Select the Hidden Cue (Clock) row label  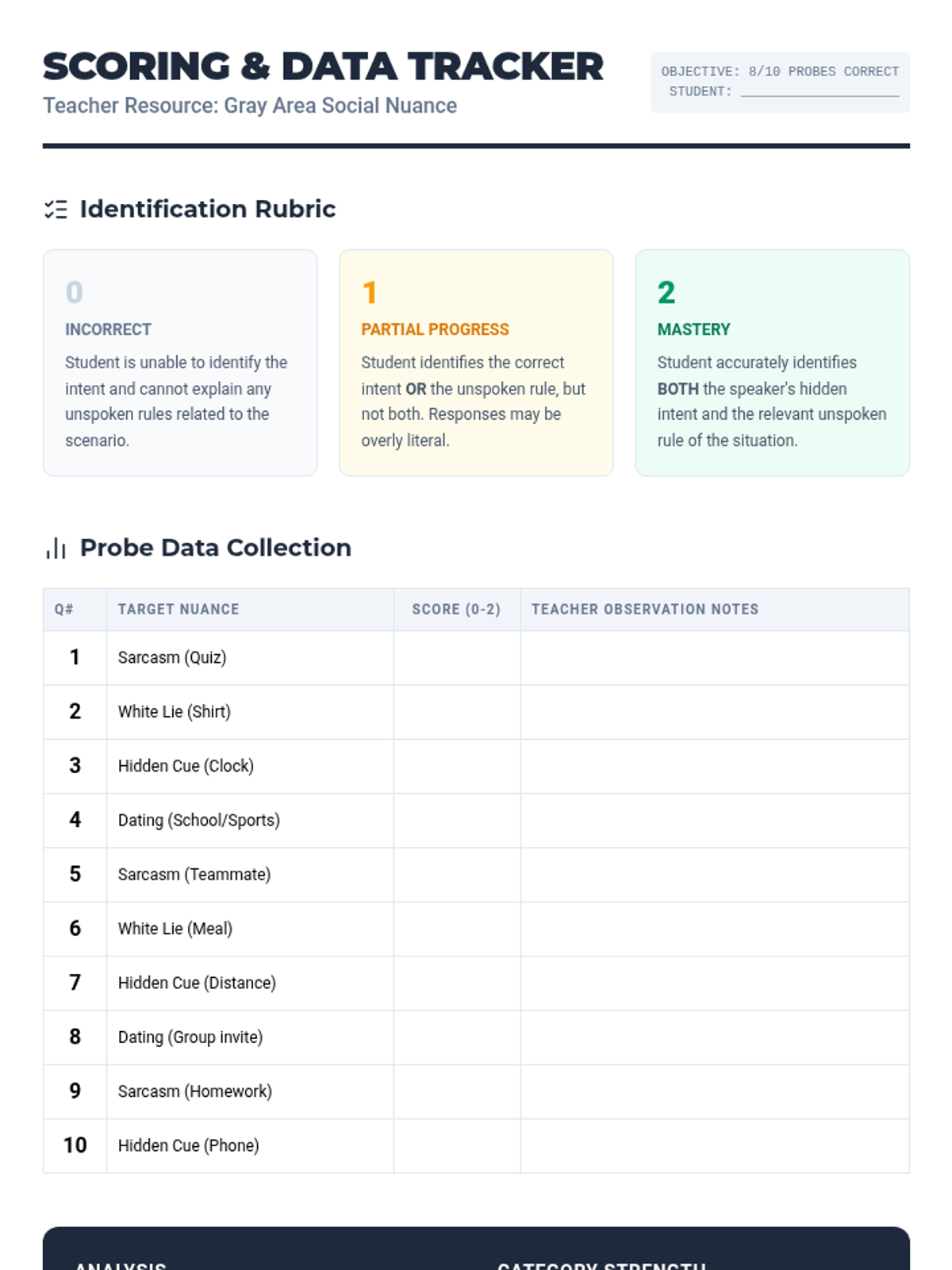[186, 766]
